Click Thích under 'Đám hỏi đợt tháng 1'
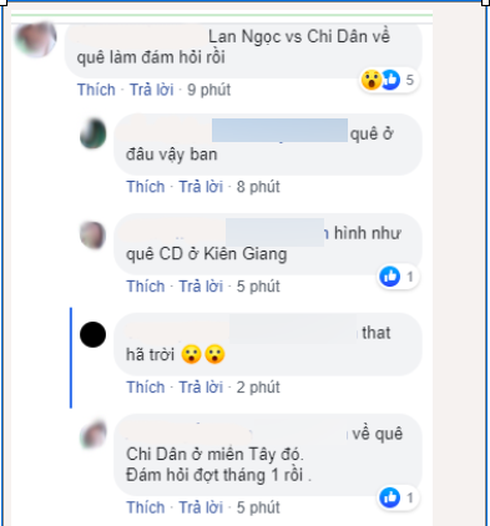This screenshot has height=526, width=490. pos(146,507)
